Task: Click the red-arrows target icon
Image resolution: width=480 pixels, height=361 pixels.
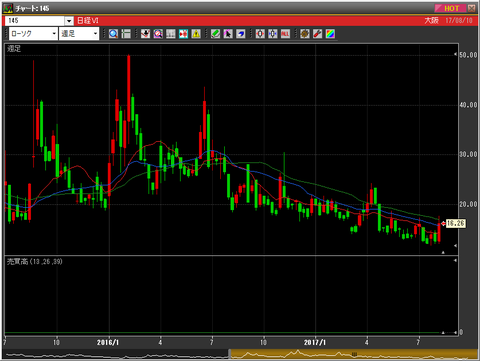Action: pos(260,34)
